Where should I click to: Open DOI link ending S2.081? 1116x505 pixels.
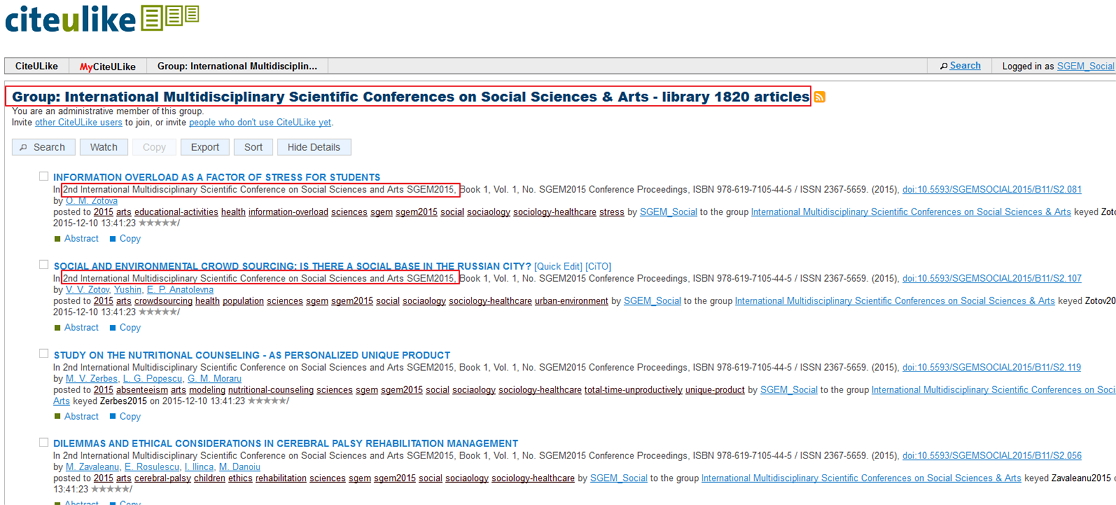991,190
